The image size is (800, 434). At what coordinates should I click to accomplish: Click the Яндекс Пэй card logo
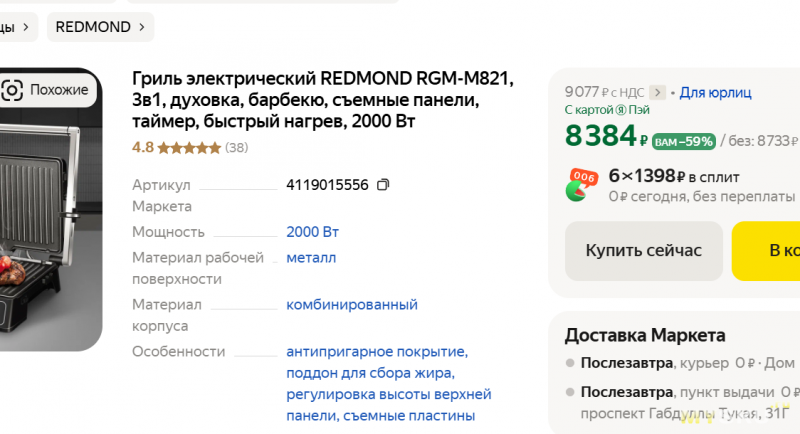621,110
